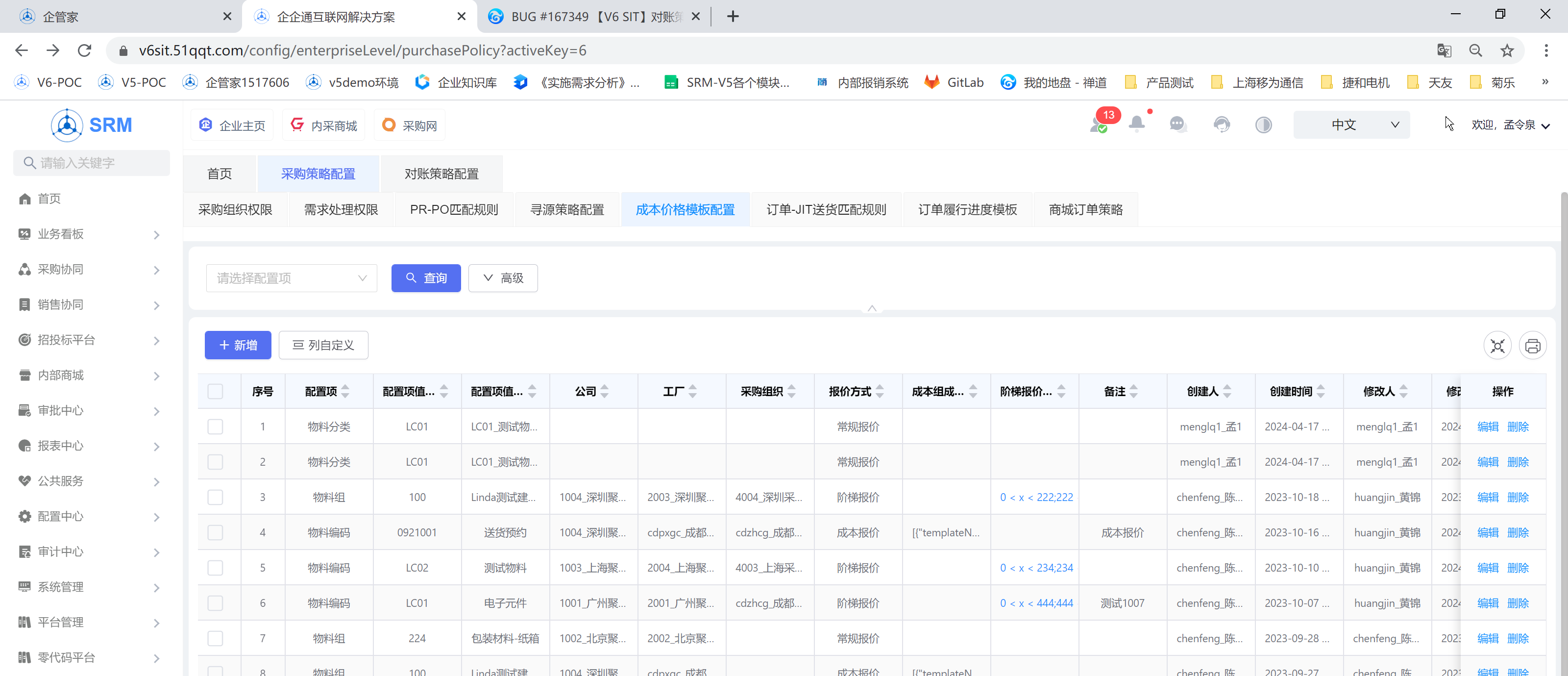
Task: Bookmark this page with the star icon
Action: (1507, 50)
